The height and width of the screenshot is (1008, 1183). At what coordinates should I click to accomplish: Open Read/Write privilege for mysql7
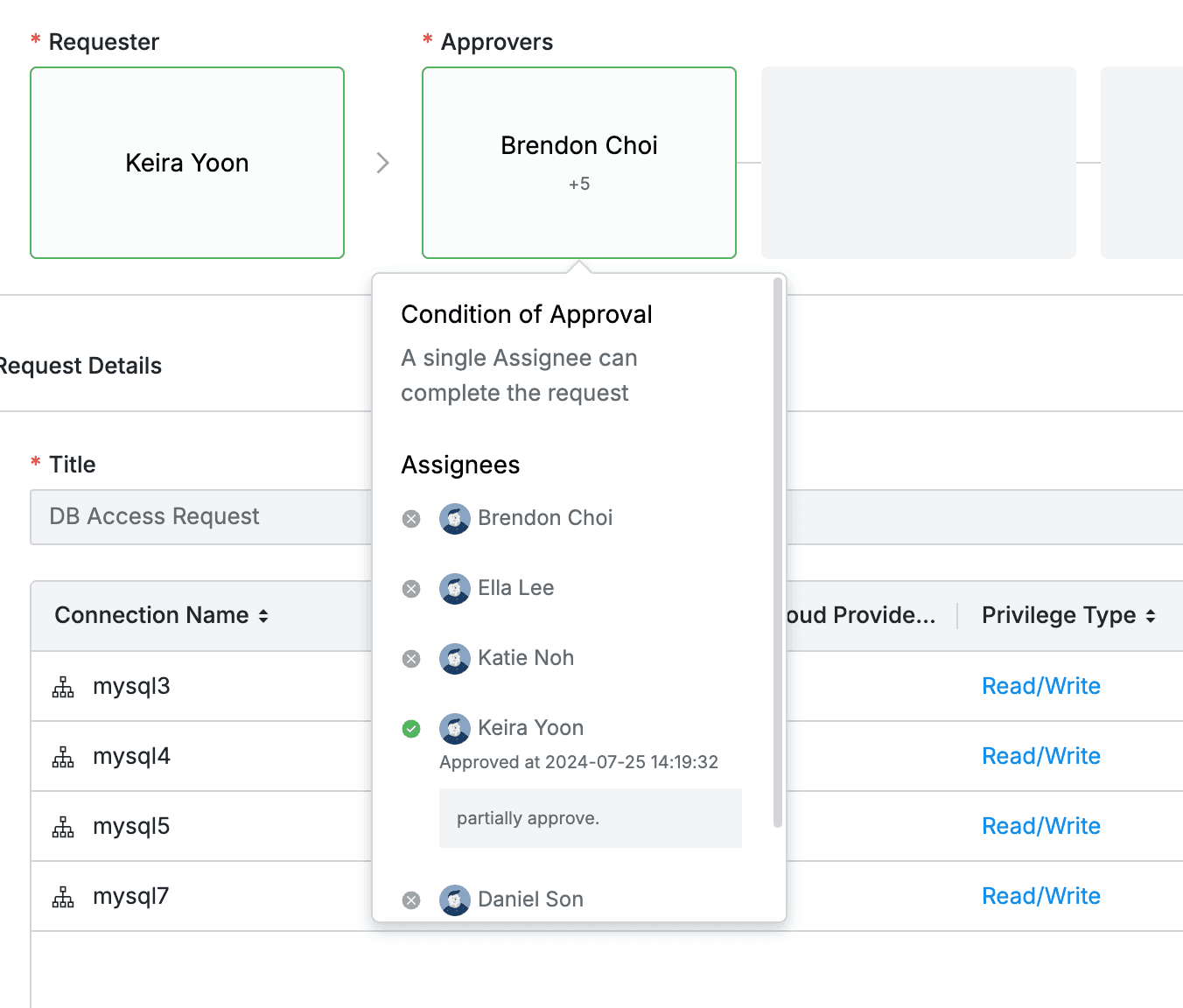(x=1041, y=896)
